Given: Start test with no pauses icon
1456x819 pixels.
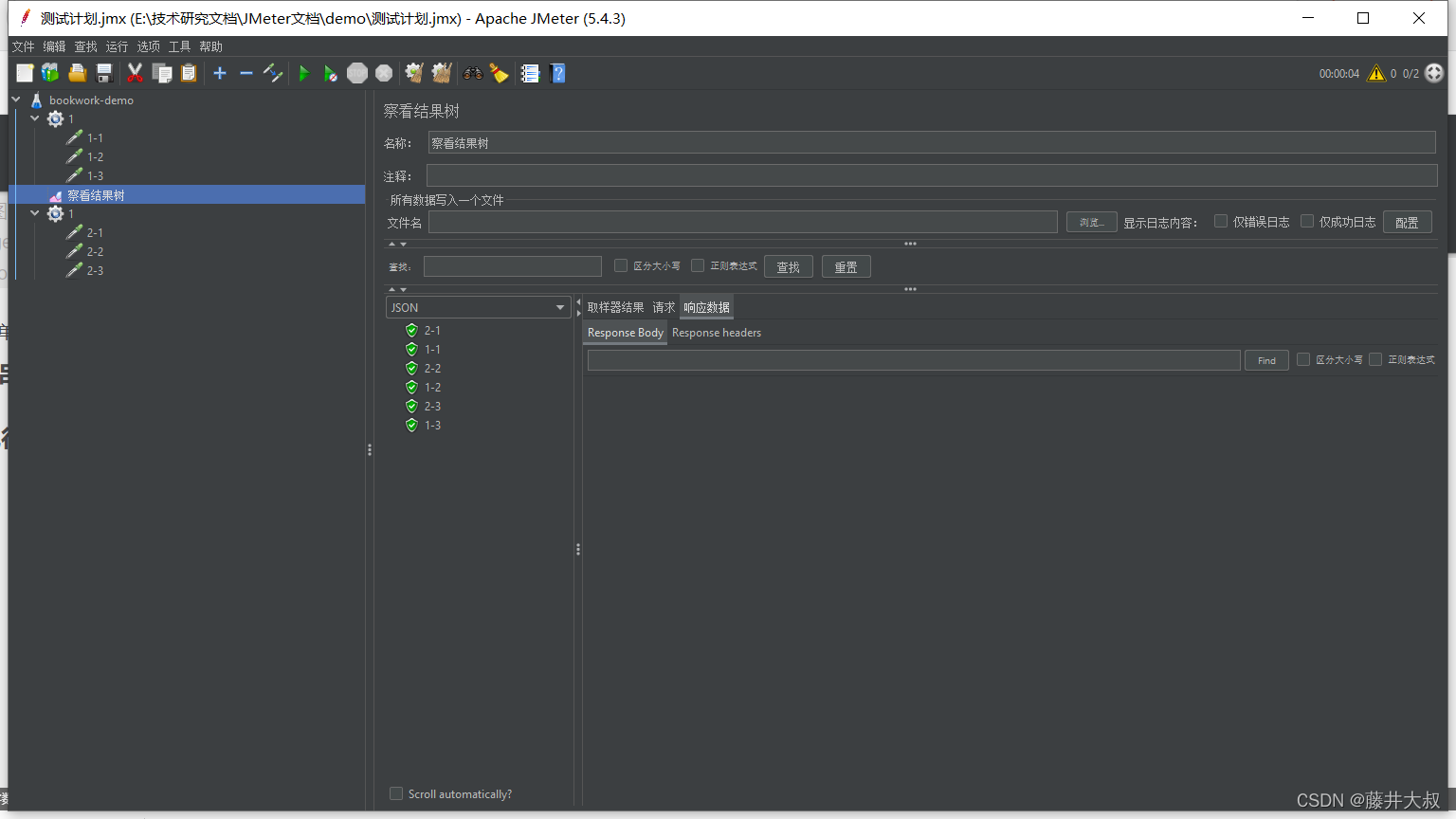Looking at the screenshot, I should point(330,73).
